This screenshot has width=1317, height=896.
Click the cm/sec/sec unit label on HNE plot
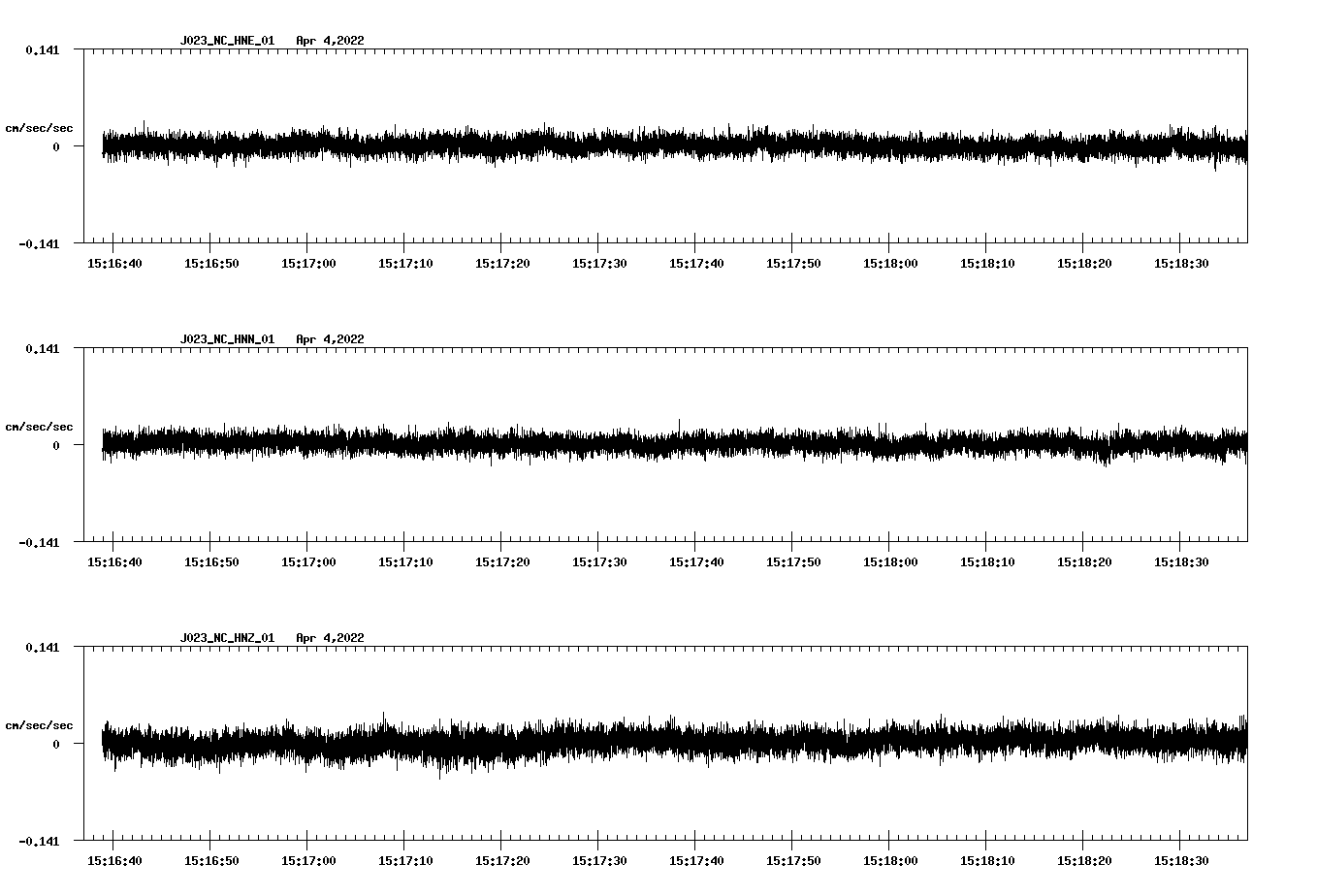click(x=39, y=128)
